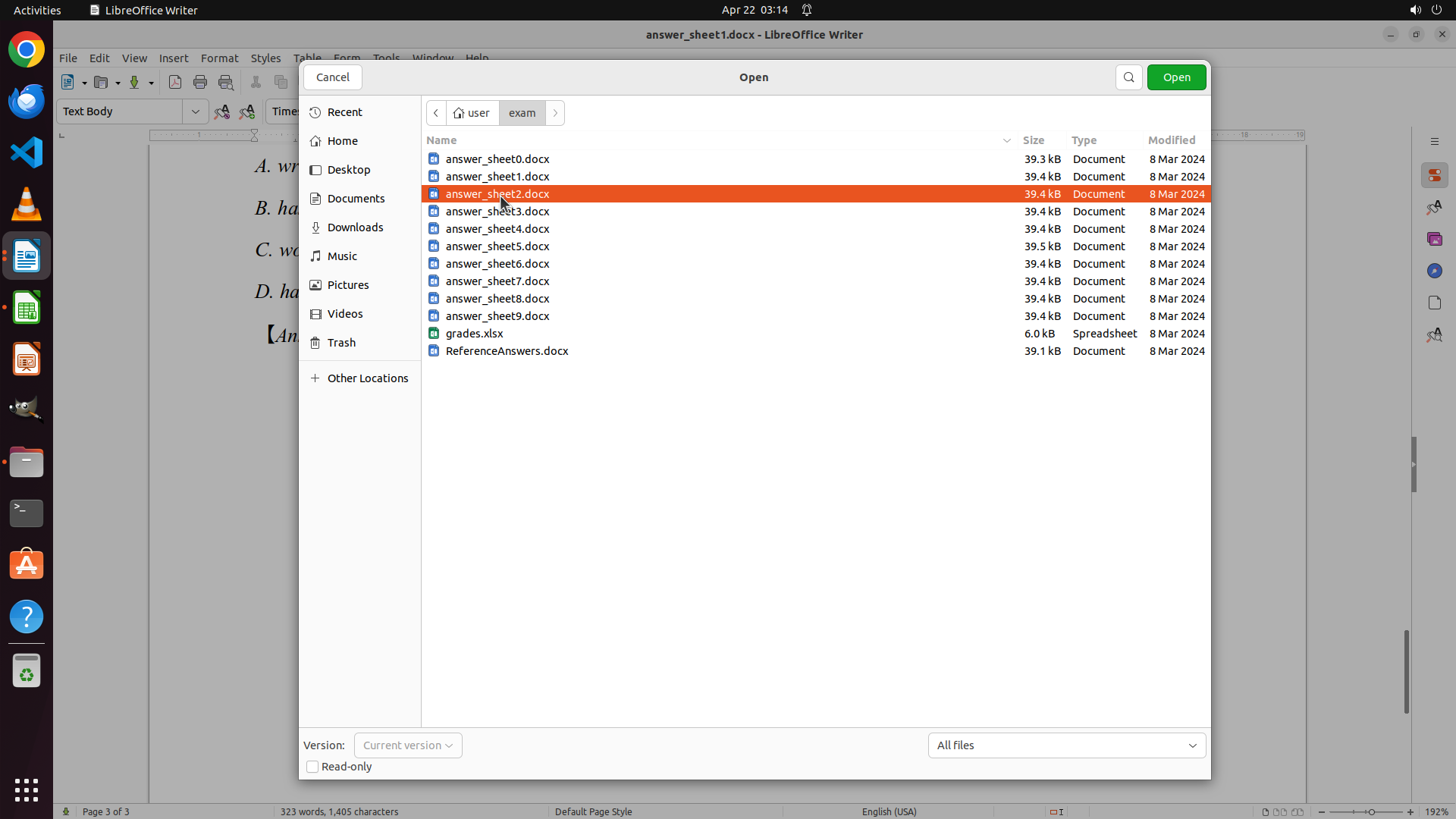Cancel the Open dialog

(x=333, y=77)
